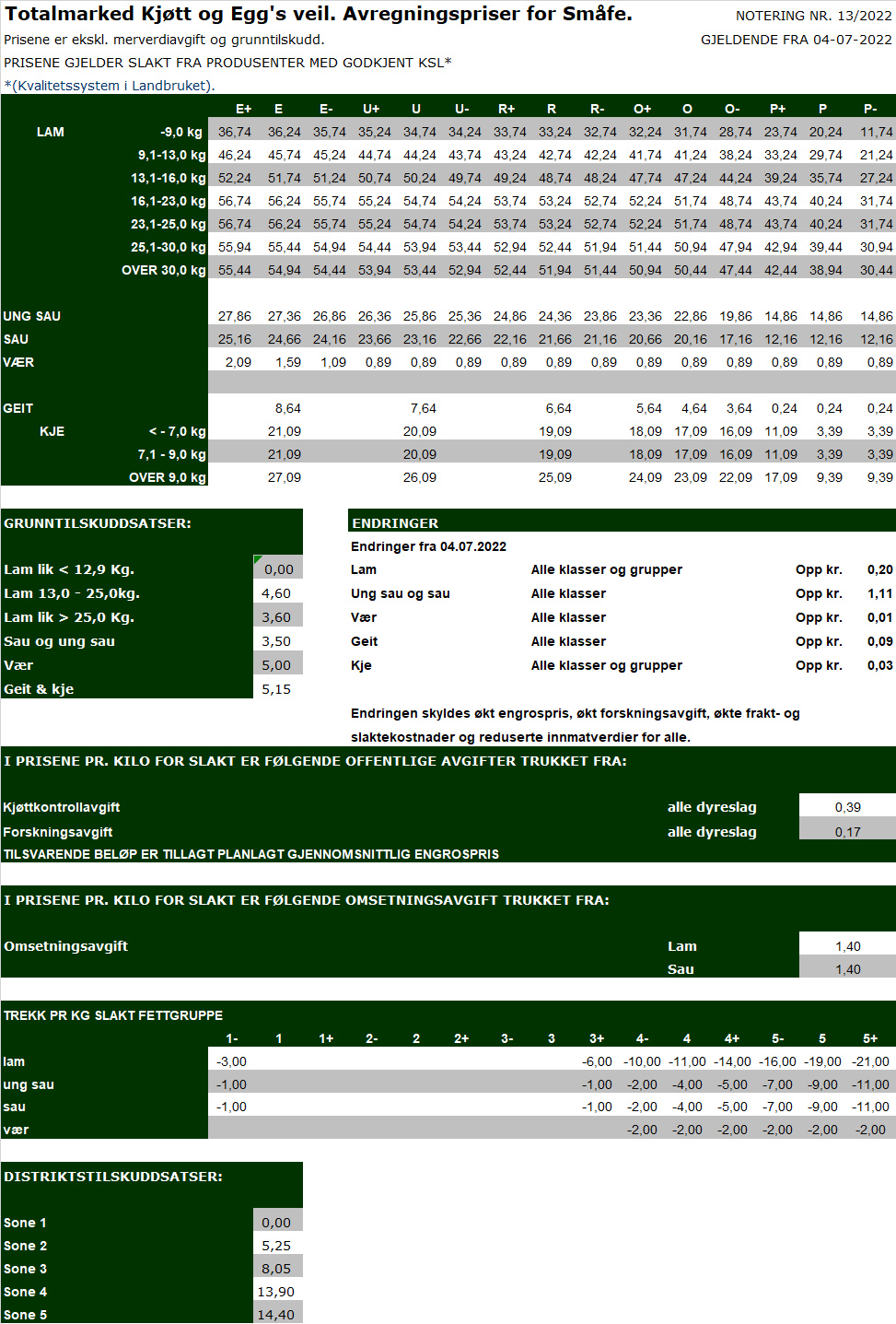Click the '0,20' change value for Lam
The width and height of the screenshot is (896, 1324).
tap(880, 569)
